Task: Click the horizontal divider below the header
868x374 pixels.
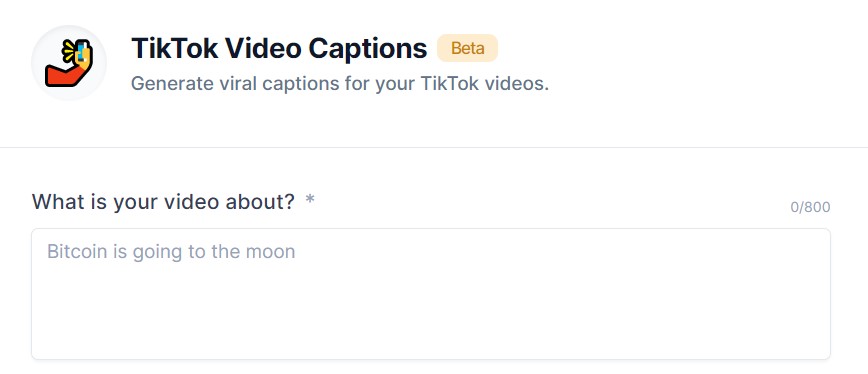Action: click(434, 147)
